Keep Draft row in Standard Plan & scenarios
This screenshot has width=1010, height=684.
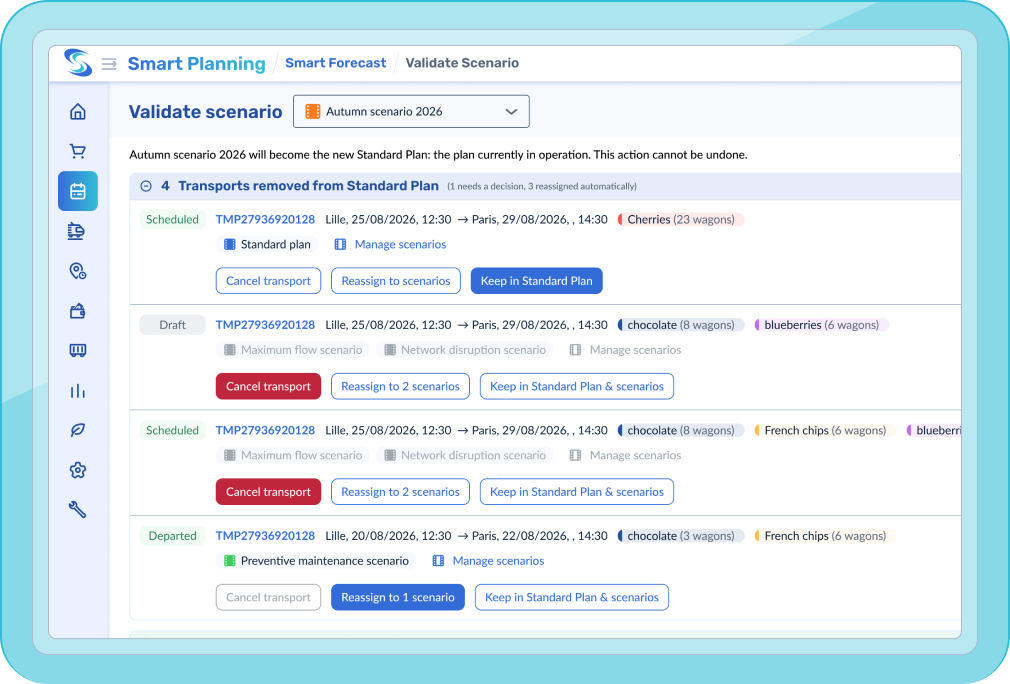tap(576, 386)
